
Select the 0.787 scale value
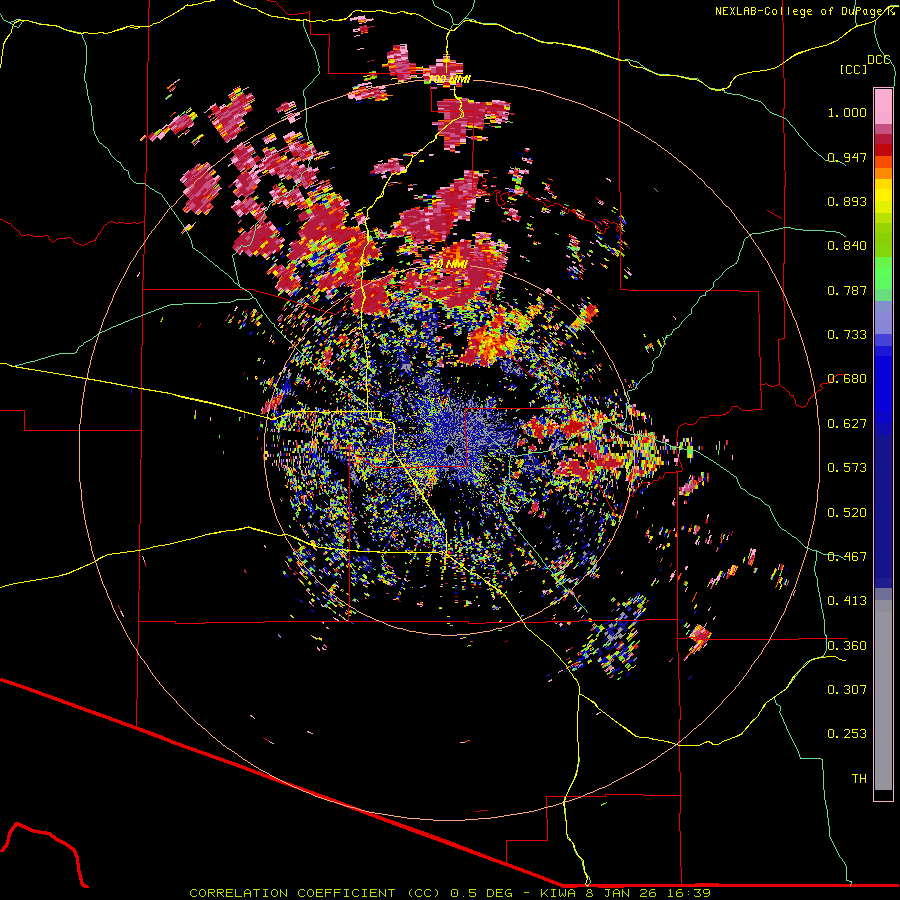pyautogui.click(x=847, y=290)
